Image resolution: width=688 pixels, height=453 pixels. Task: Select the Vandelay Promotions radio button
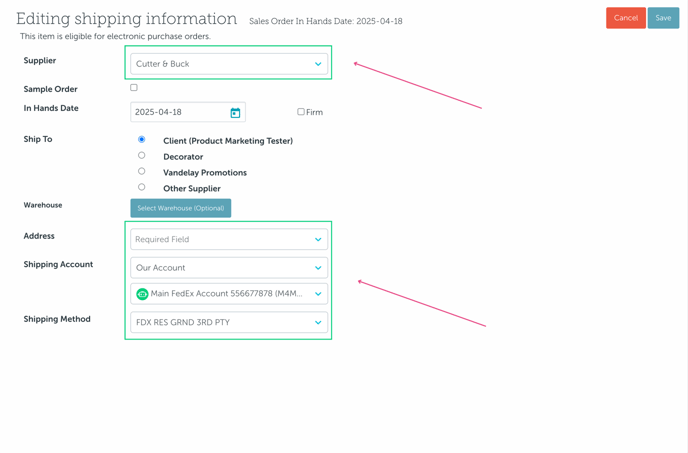click(x=142, y=172)
